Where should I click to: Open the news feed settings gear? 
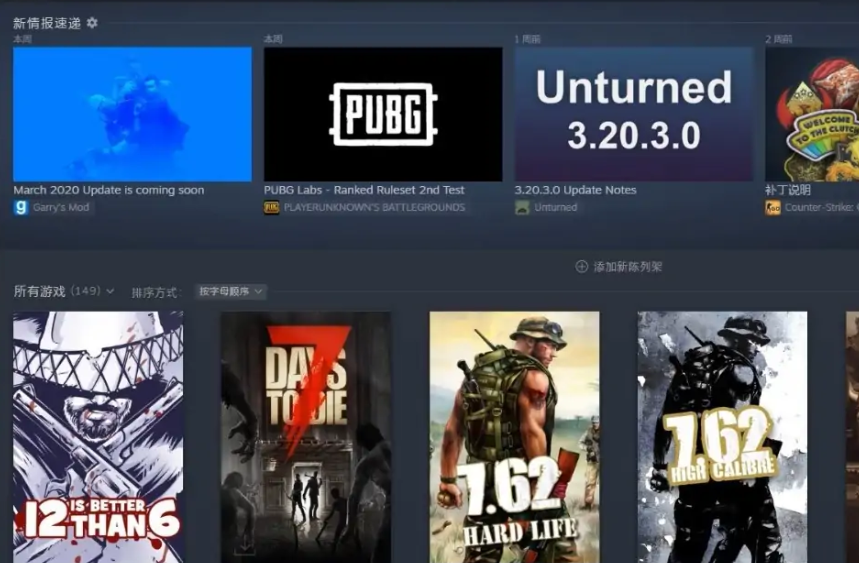93,23
